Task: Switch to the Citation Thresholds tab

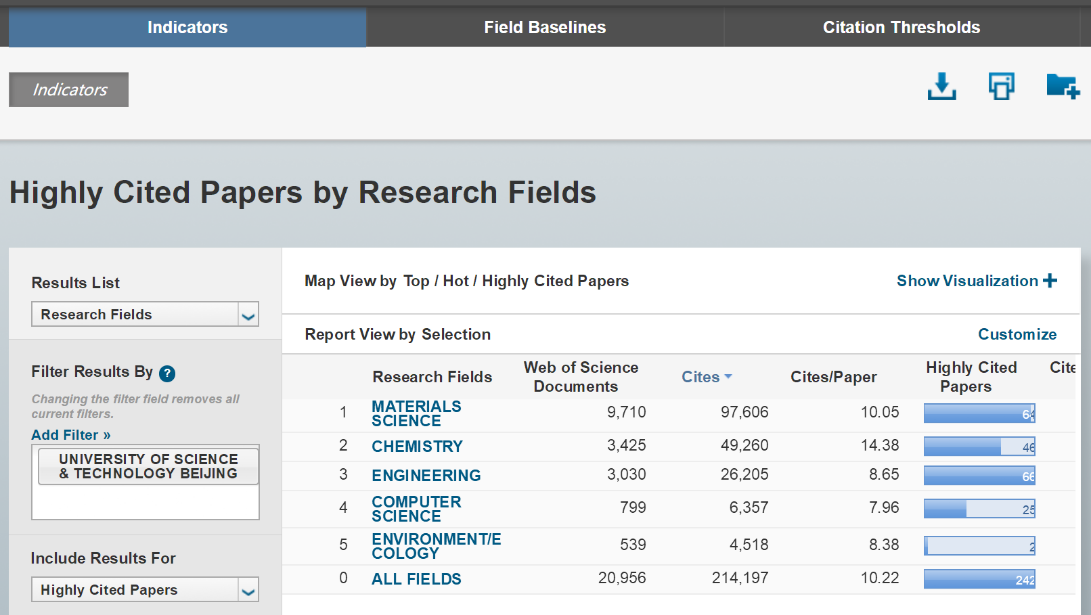Action: coord(901,27)
